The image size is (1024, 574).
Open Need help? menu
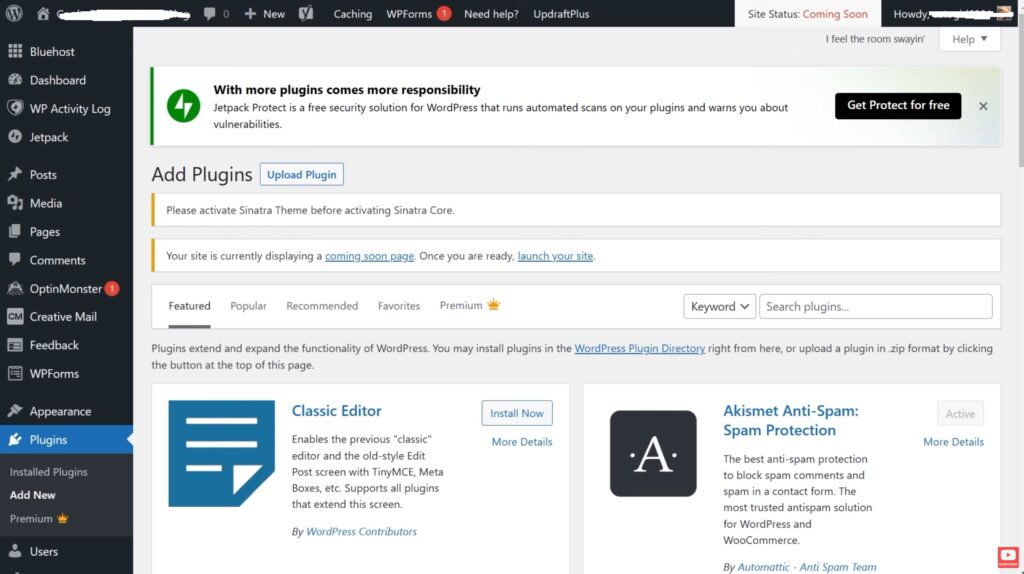pos(491,14)
